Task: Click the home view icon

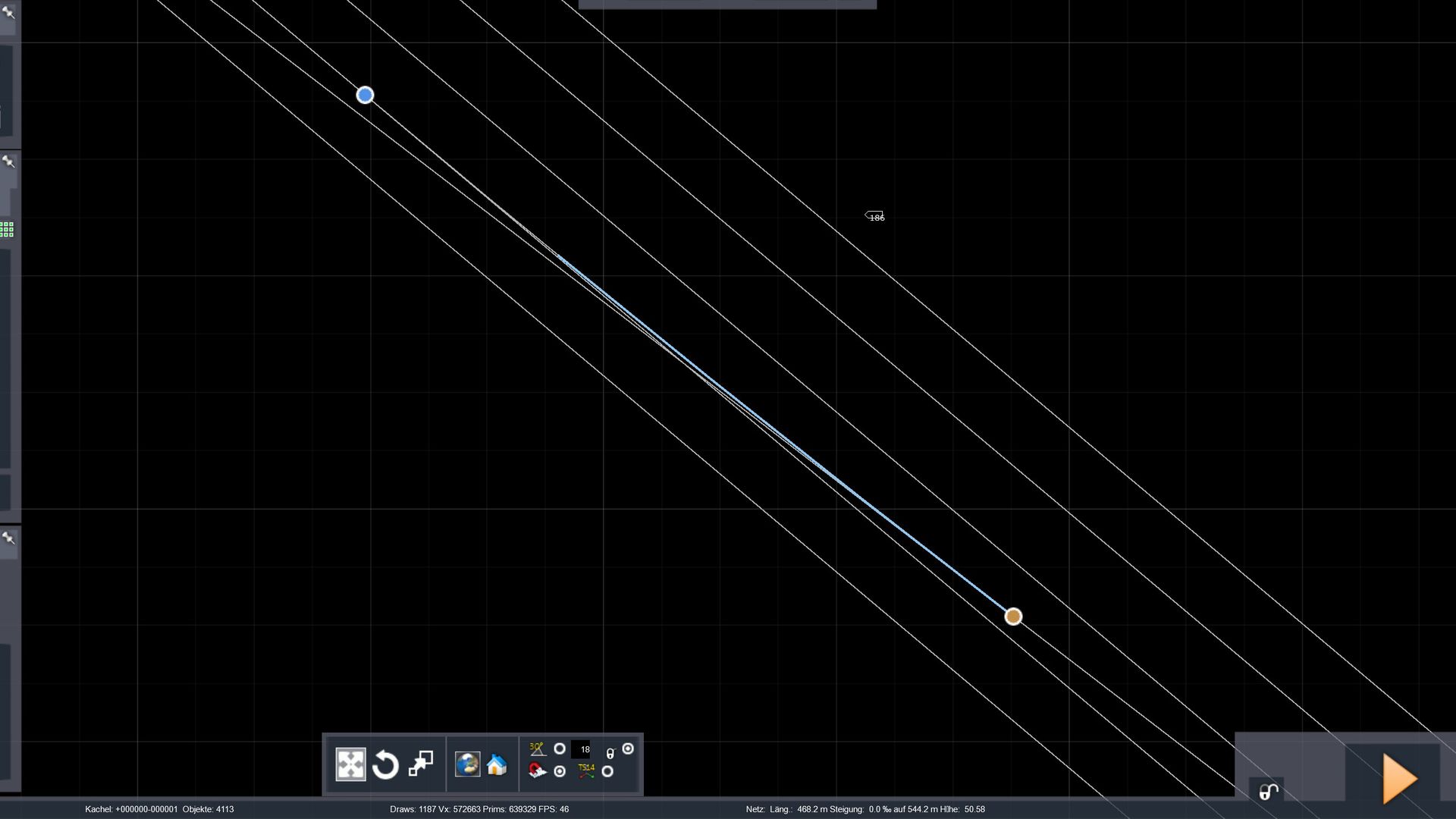Action: tap(497, 764)
